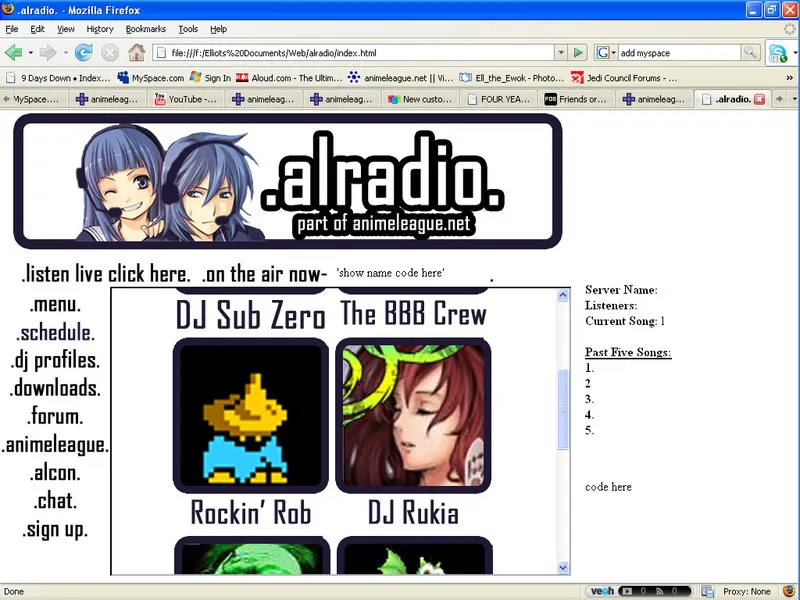Open the .forum. link
800x600 pixels.
(x=55, y=416)
